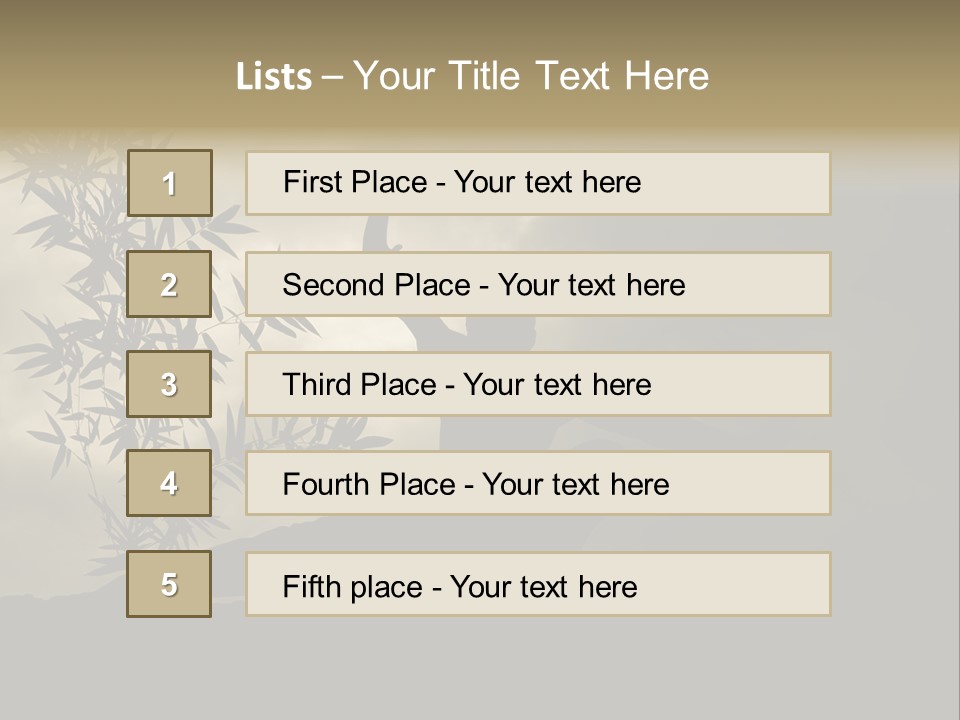The image size is (960, 720).
Task: Select the number 2 square box
Action: pyautogui.click(x=169, y=284)
